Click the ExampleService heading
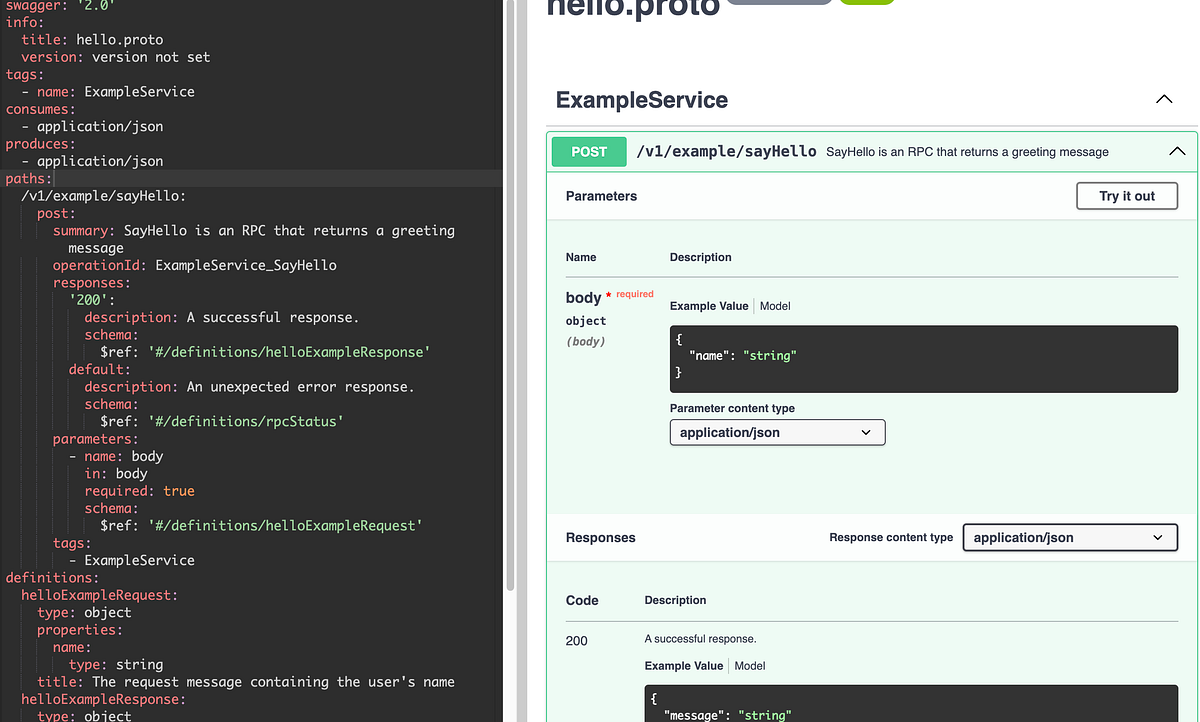The image size is (1200, 722). [641, 100]
